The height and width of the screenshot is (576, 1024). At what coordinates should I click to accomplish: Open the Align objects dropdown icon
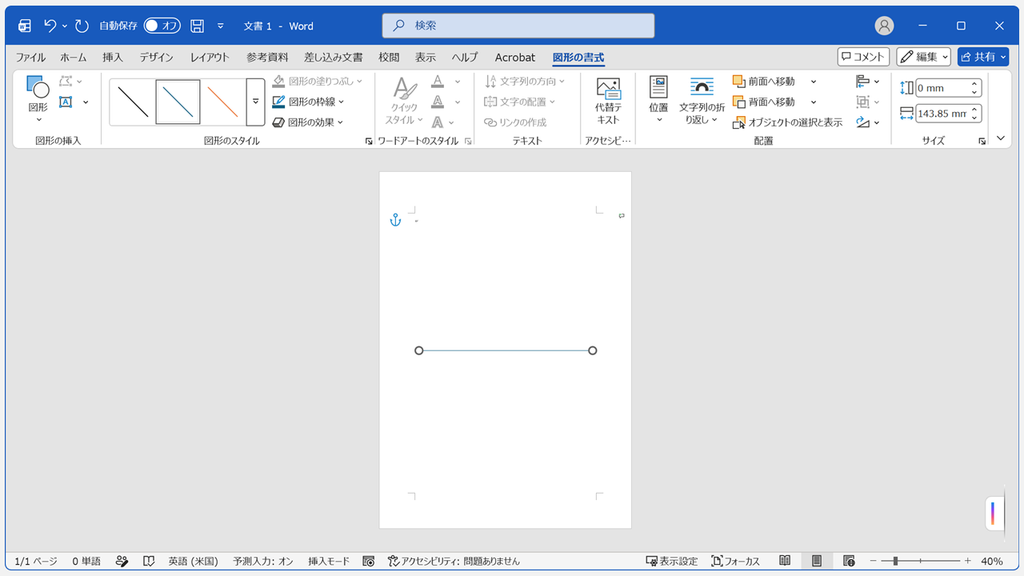867,81
